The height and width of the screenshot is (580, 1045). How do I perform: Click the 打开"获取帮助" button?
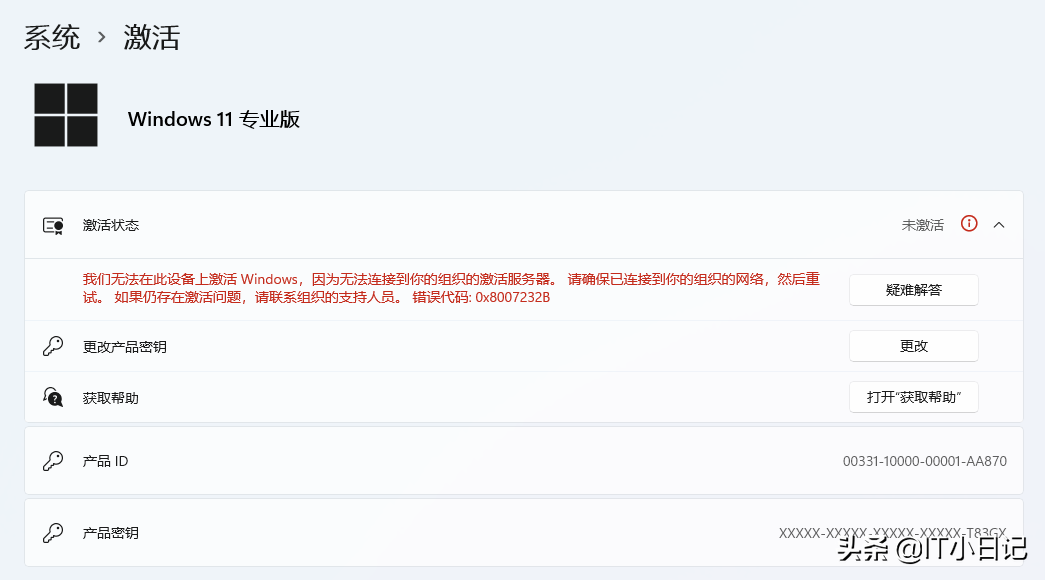(x=914, y=397)
